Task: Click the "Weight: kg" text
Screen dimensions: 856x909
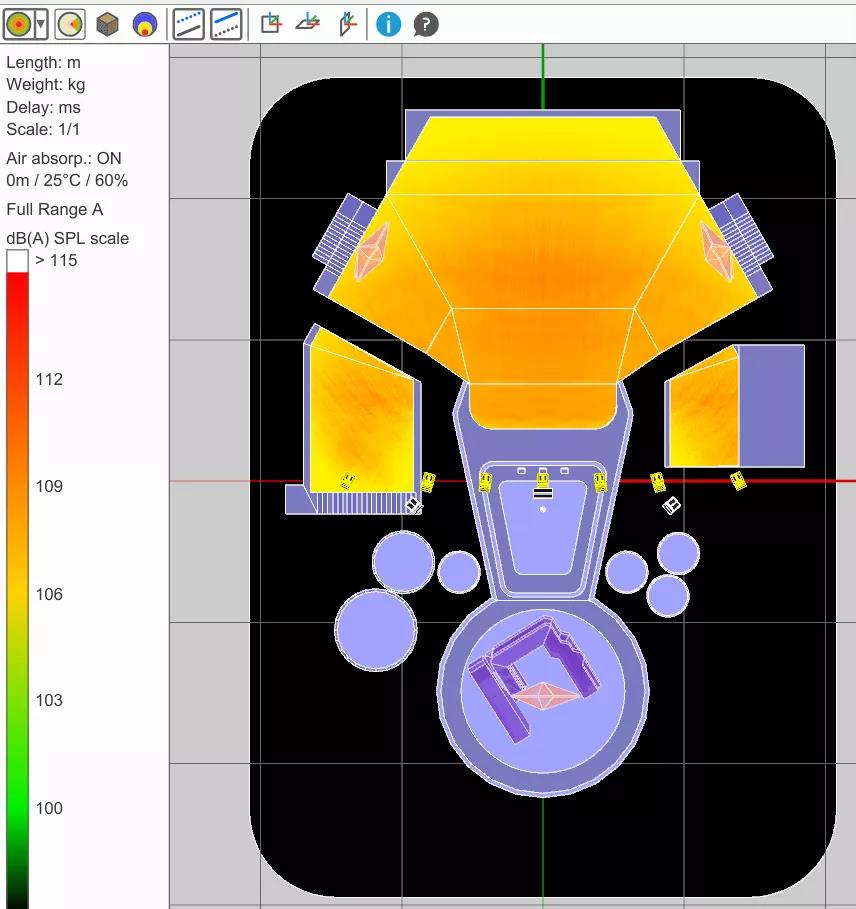Action: (46, 85)
